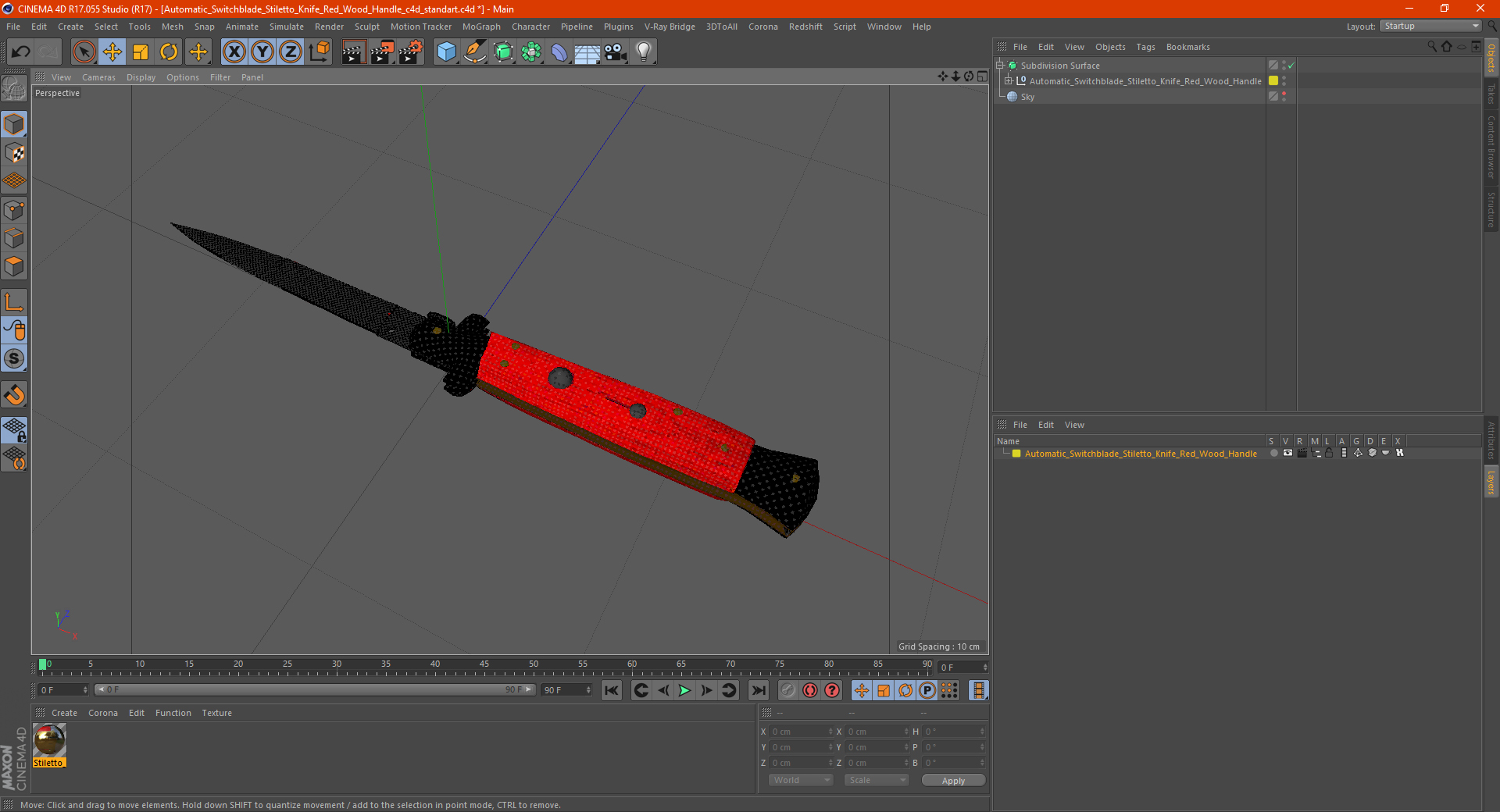Switch to Model mode
This screenshot has height=812, width=1500.
pyautogui.click(x=14, y=125)
